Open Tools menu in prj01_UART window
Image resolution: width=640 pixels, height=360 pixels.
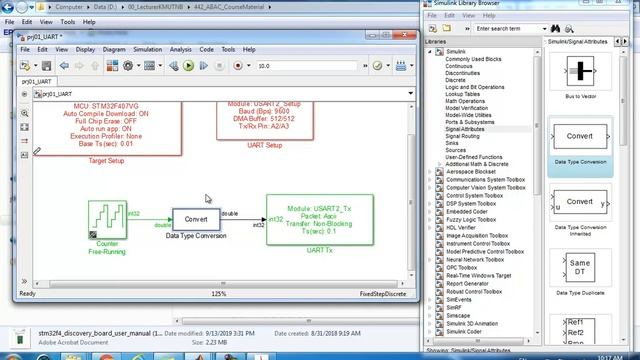tap(228, 49)
